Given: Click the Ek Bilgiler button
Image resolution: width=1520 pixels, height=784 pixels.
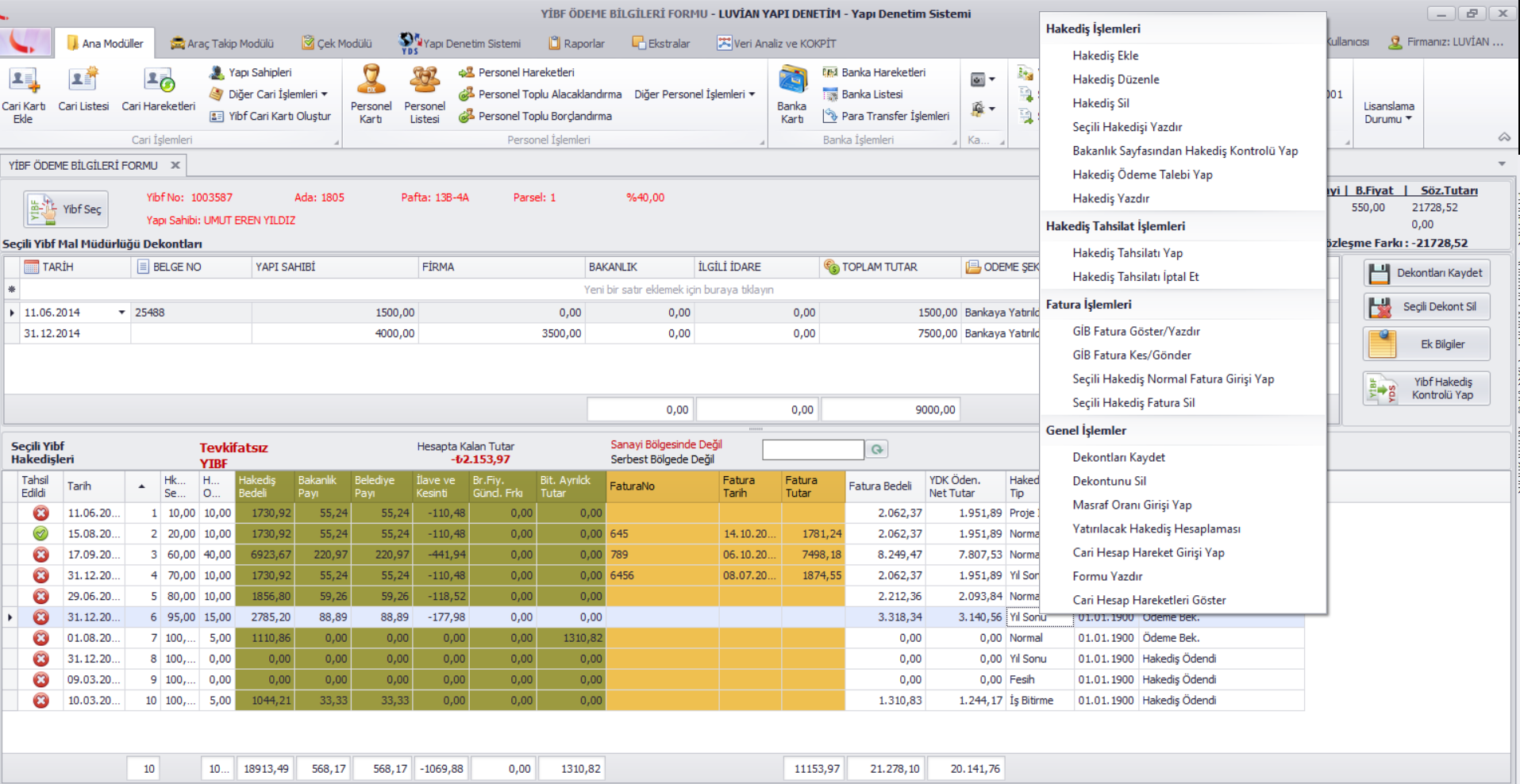Looking at the screenshot, I should [1426, 344].
